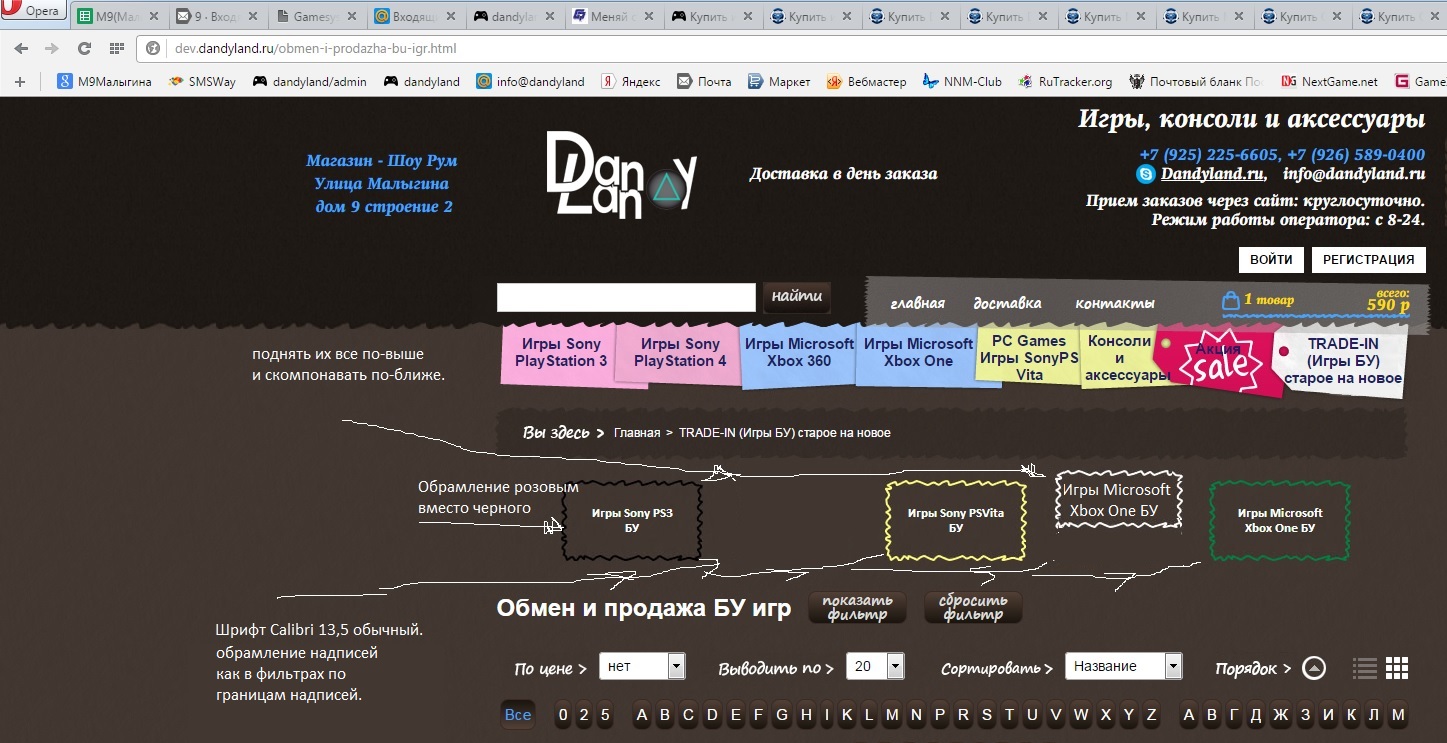
Task: Open the Яндекс bookmark
Action: click(x=629, y=82)
